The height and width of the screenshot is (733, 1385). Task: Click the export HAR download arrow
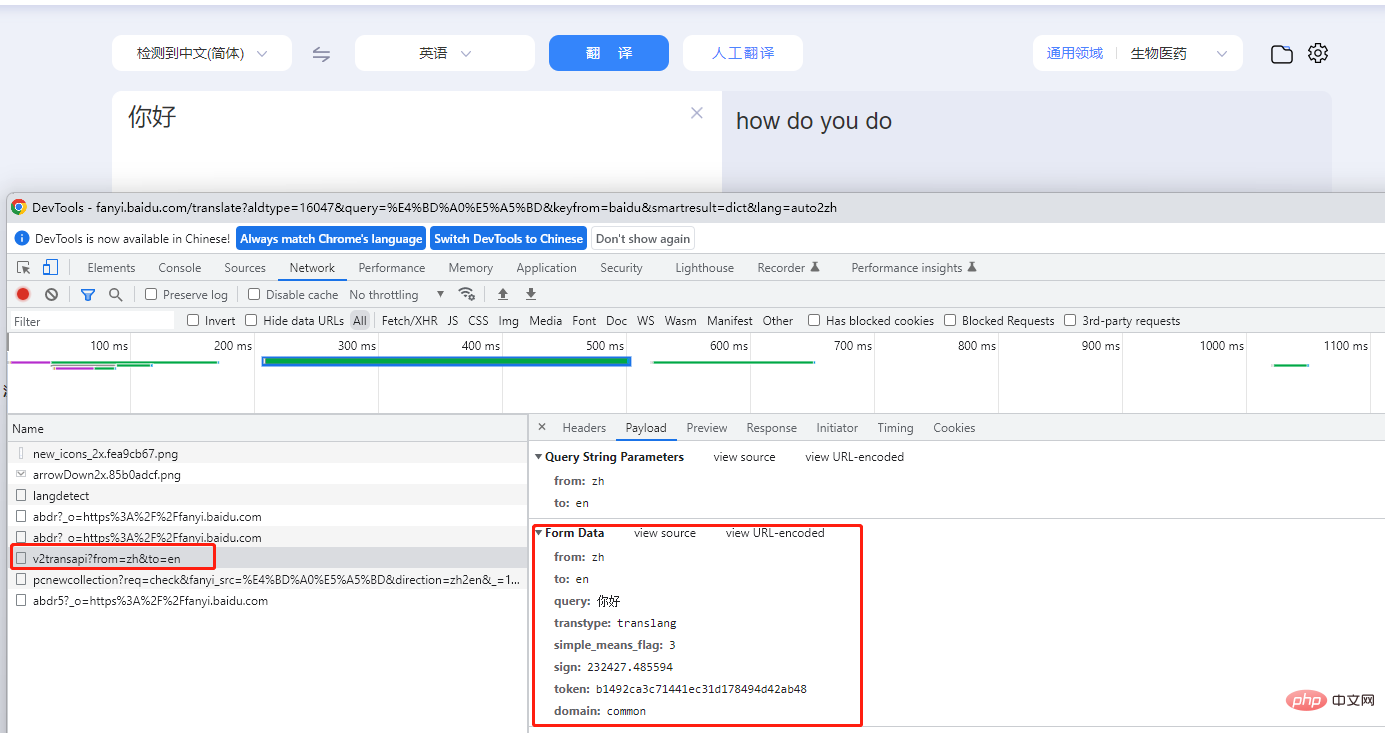(x=531, y=294)
